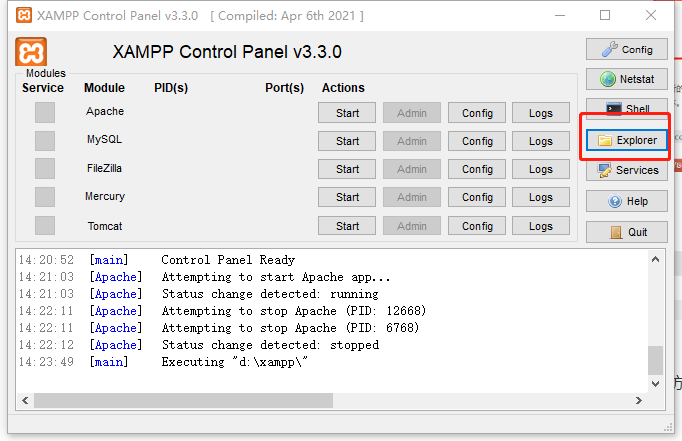Click the Mercury module name
This screenshot has width=682, height=441.
point(105,196)
